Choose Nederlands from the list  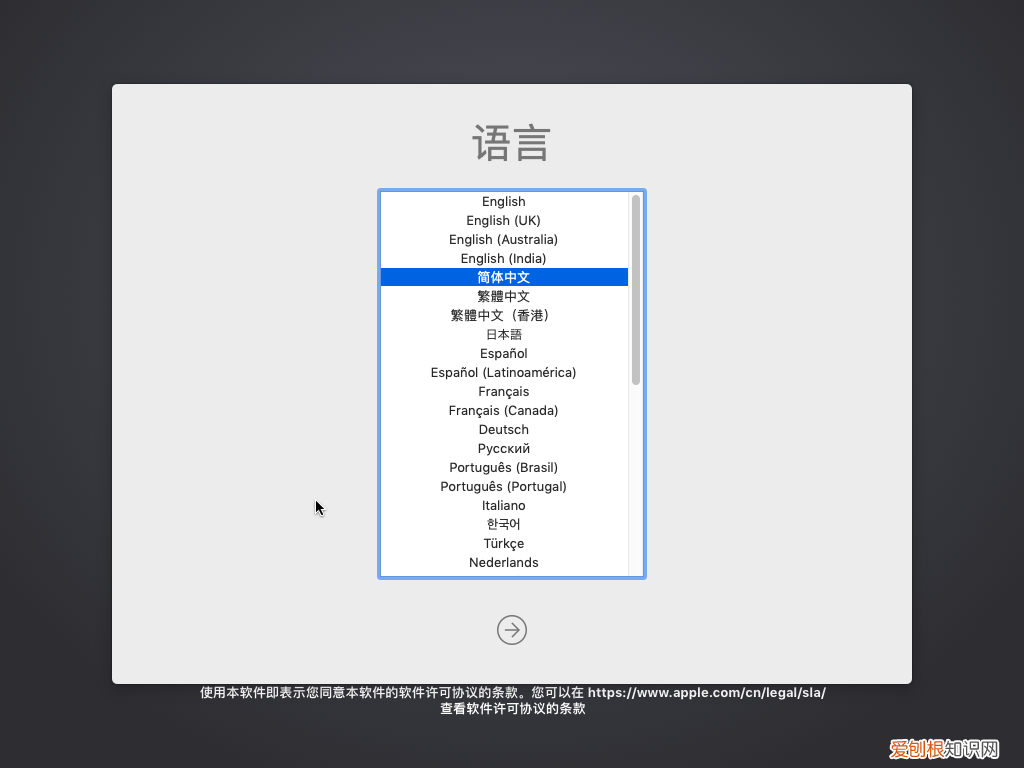point(504,563)
